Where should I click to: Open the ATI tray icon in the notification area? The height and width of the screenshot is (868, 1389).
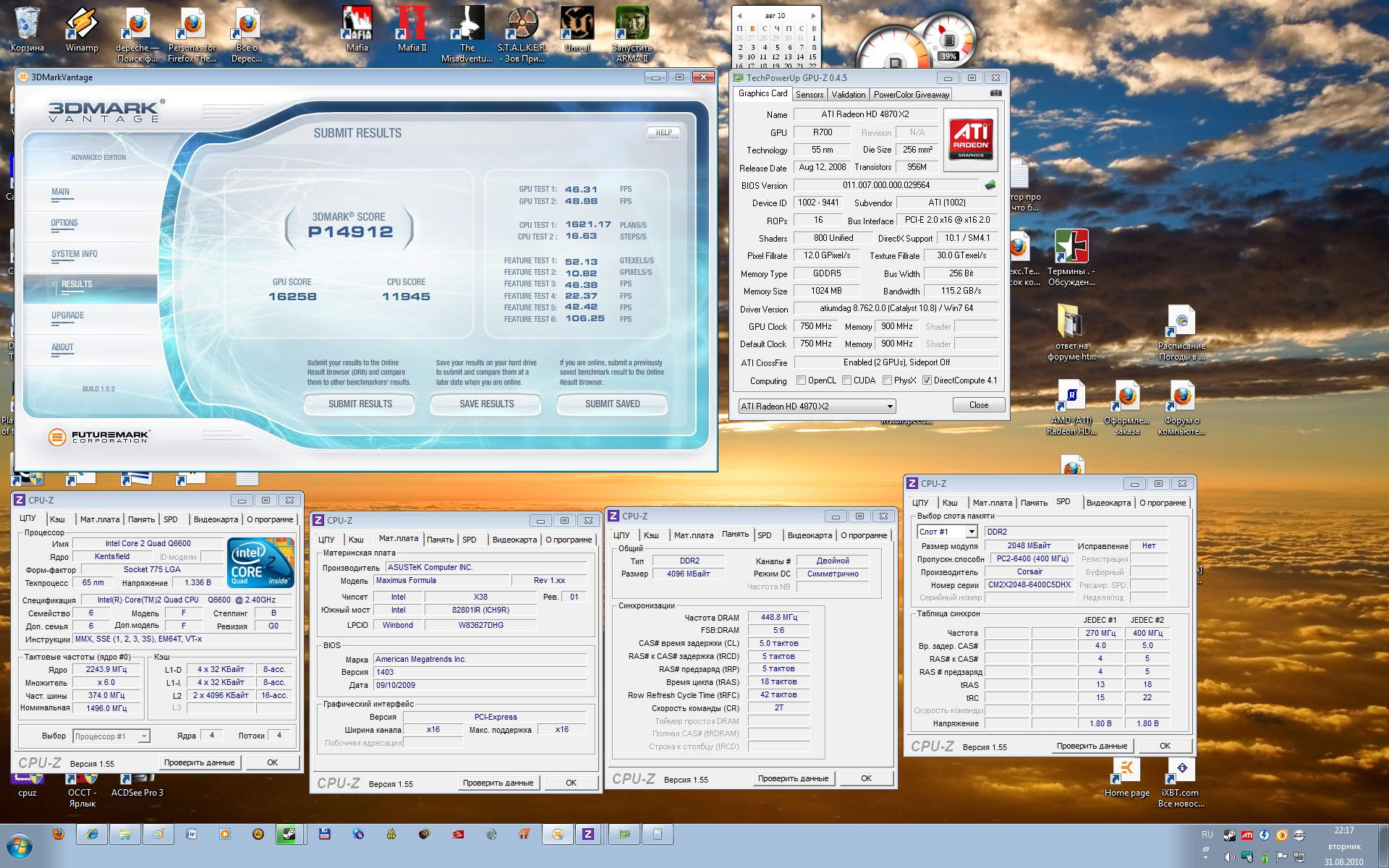pos(1247,835)
